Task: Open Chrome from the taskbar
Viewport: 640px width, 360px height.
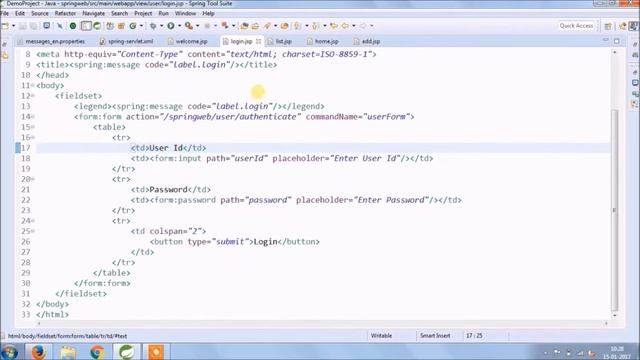Action: [97, 351]
